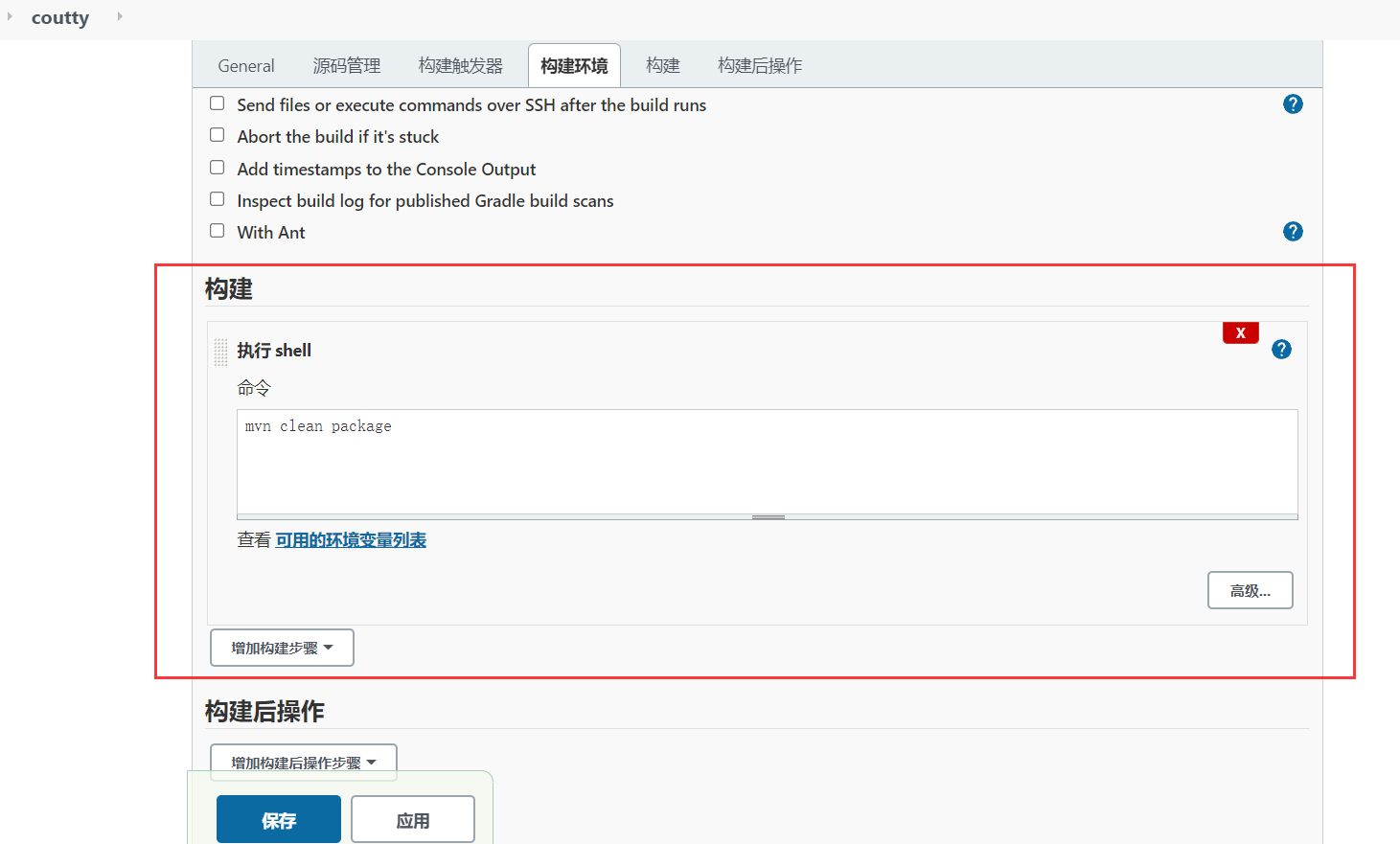
Task: Switch to the 构建触发器 tab
Action: (459, 65)
